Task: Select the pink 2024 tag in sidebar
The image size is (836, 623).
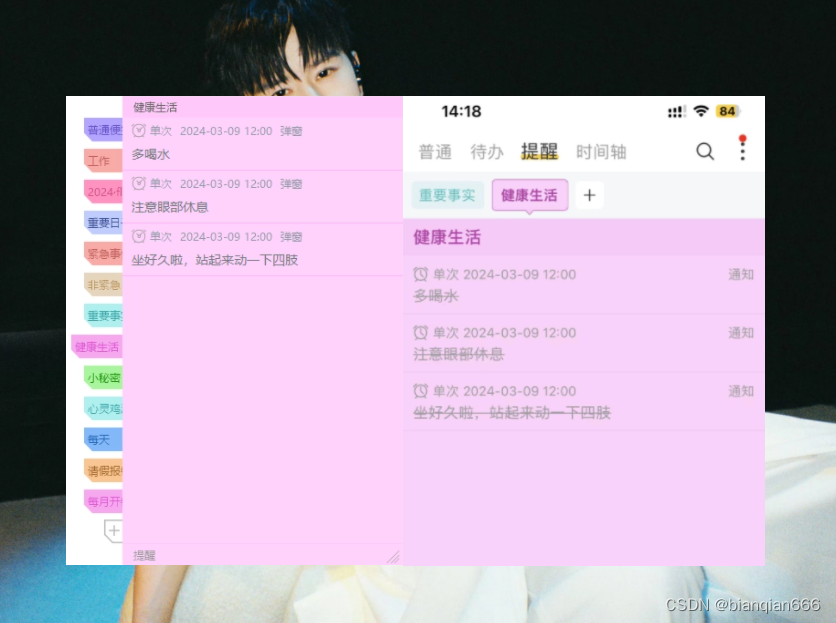Action: coord(103,191)
